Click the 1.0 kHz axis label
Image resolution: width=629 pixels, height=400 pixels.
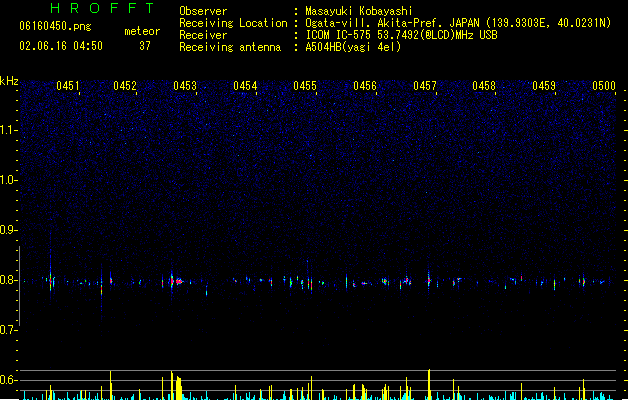click(9, 180)
